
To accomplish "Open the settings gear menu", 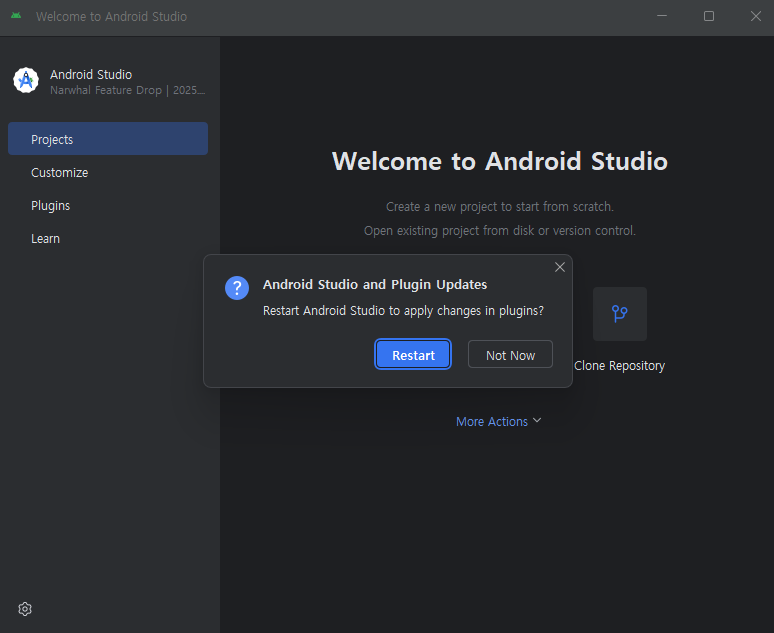I will pyautogui.click(x=25, y=609).
